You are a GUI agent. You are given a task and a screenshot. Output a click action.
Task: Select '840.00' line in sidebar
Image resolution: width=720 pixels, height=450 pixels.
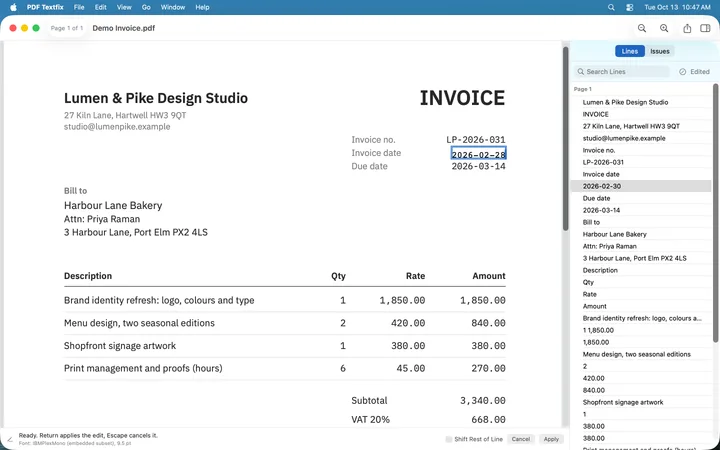pyautogui.click(x=641, y=390)
